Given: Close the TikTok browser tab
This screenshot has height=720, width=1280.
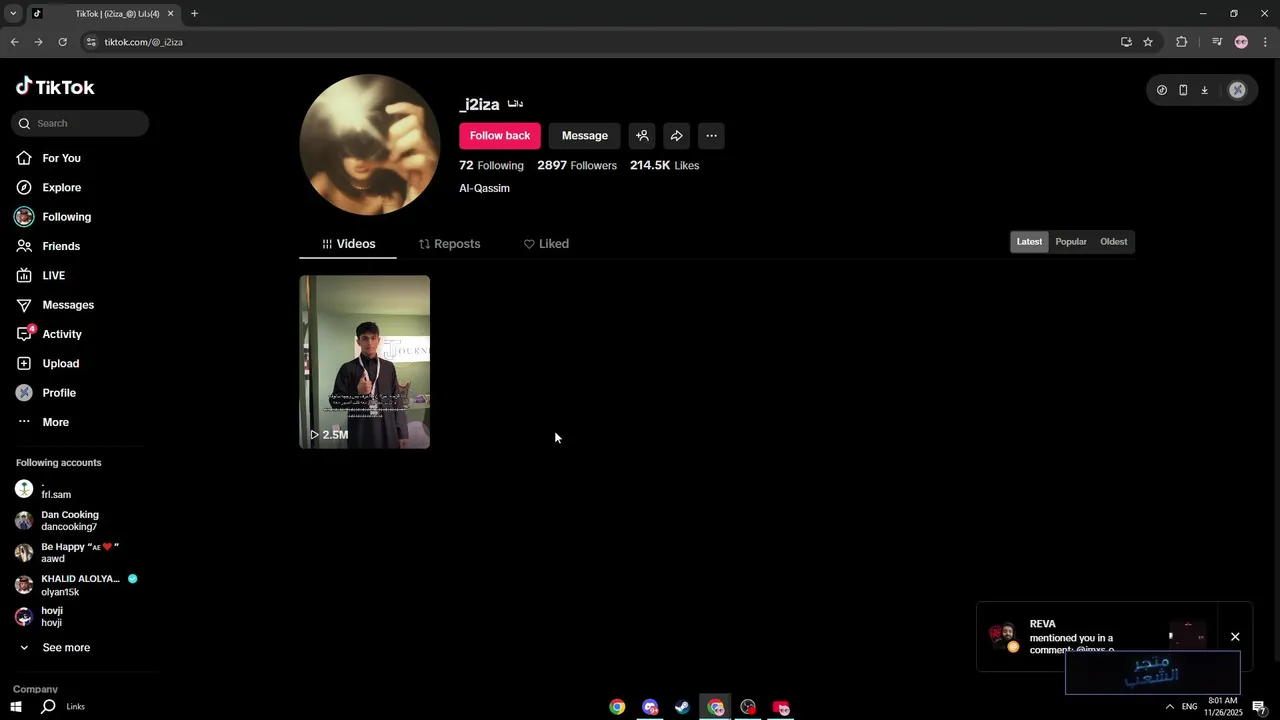Looking at the screenshot, I should (170, 14).
